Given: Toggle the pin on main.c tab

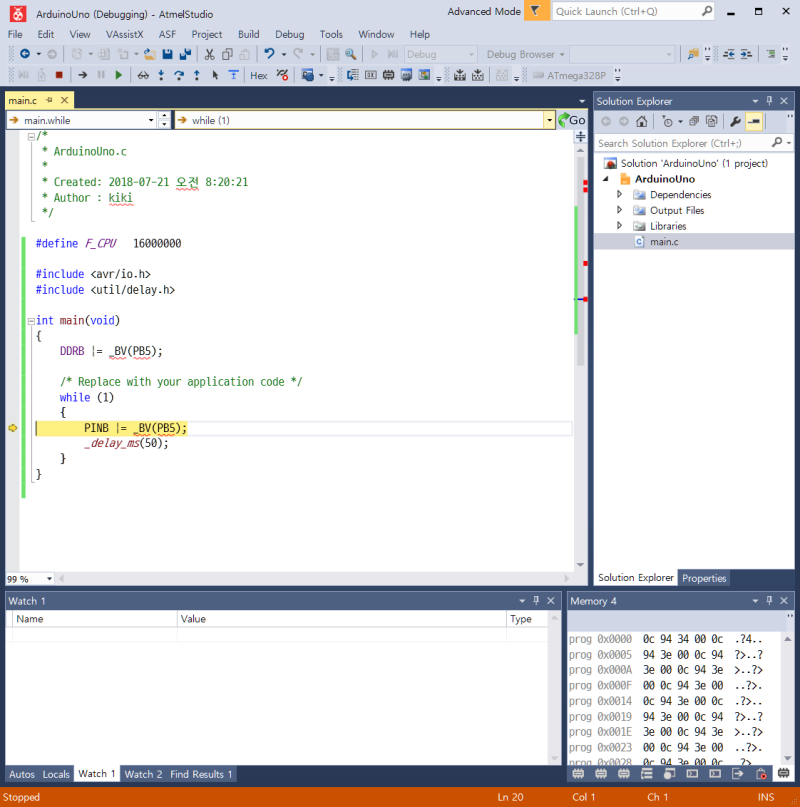Looking at the screenshot, I should click(49, 100).
